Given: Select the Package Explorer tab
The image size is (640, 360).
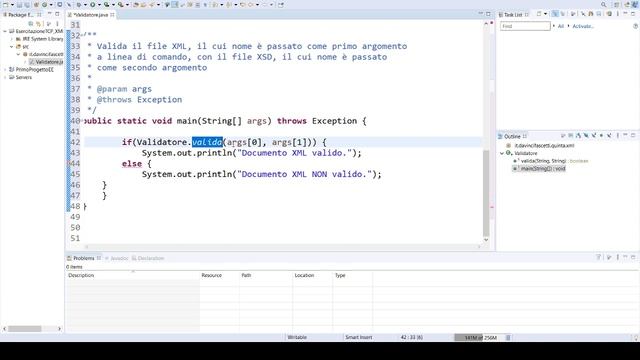Looking at the screenshot, I should pos(22,15).
